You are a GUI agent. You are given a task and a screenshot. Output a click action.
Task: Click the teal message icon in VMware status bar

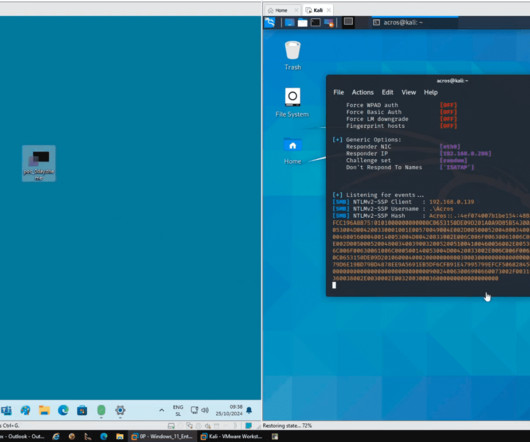[248, 425]
